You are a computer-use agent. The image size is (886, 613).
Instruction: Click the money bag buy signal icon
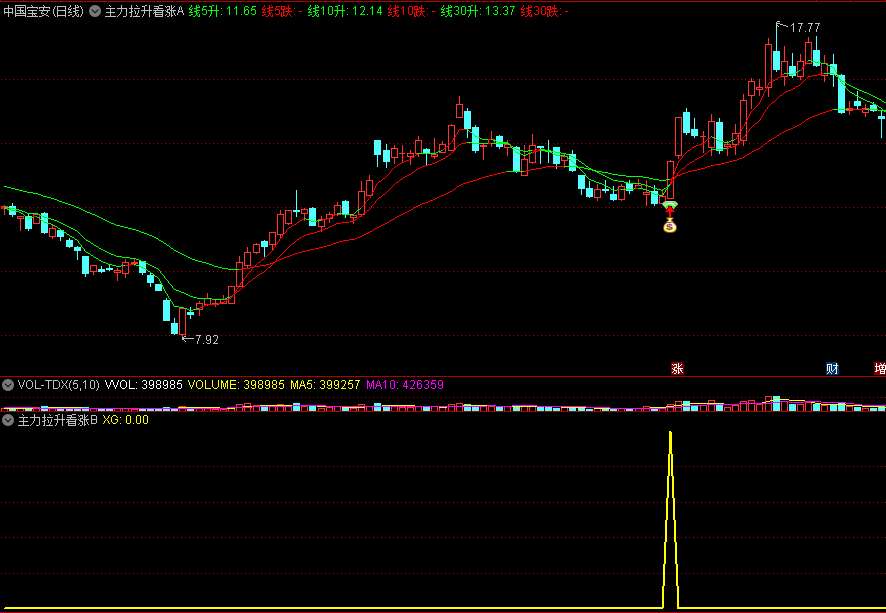(x=670, y=226)
